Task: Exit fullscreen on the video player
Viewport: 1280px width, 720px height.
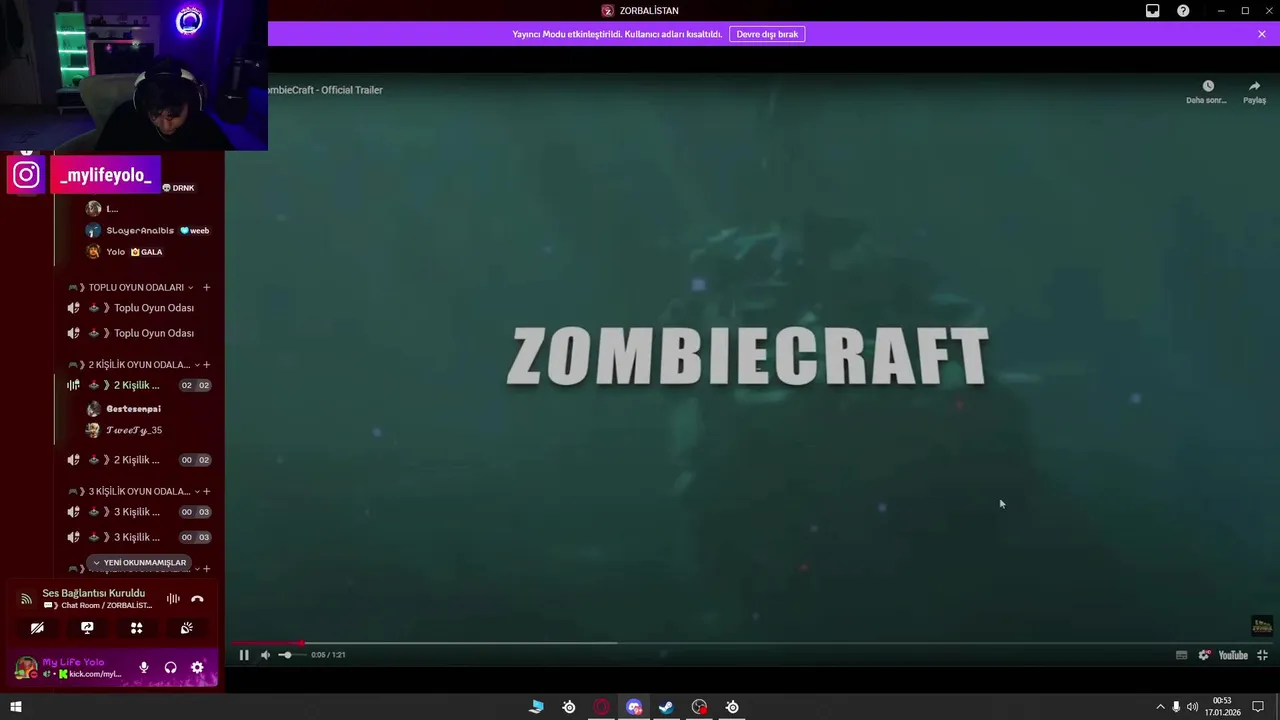Action: 1262,655
